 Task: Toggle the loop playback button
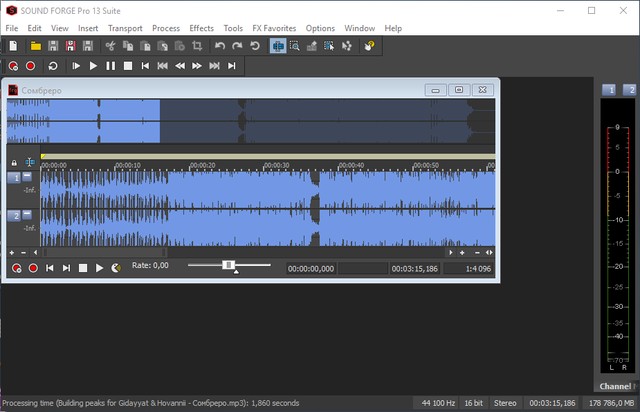52,66
